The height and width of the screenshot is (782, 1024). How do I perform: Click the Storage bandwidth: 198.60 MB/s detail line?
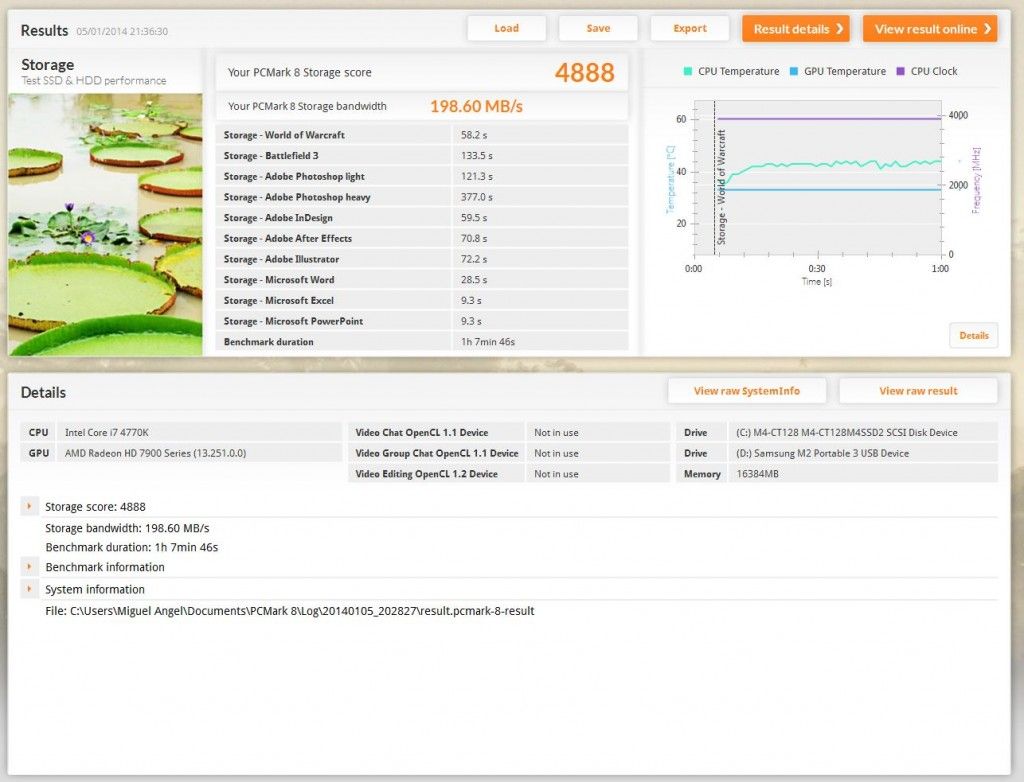coord(127,528)
